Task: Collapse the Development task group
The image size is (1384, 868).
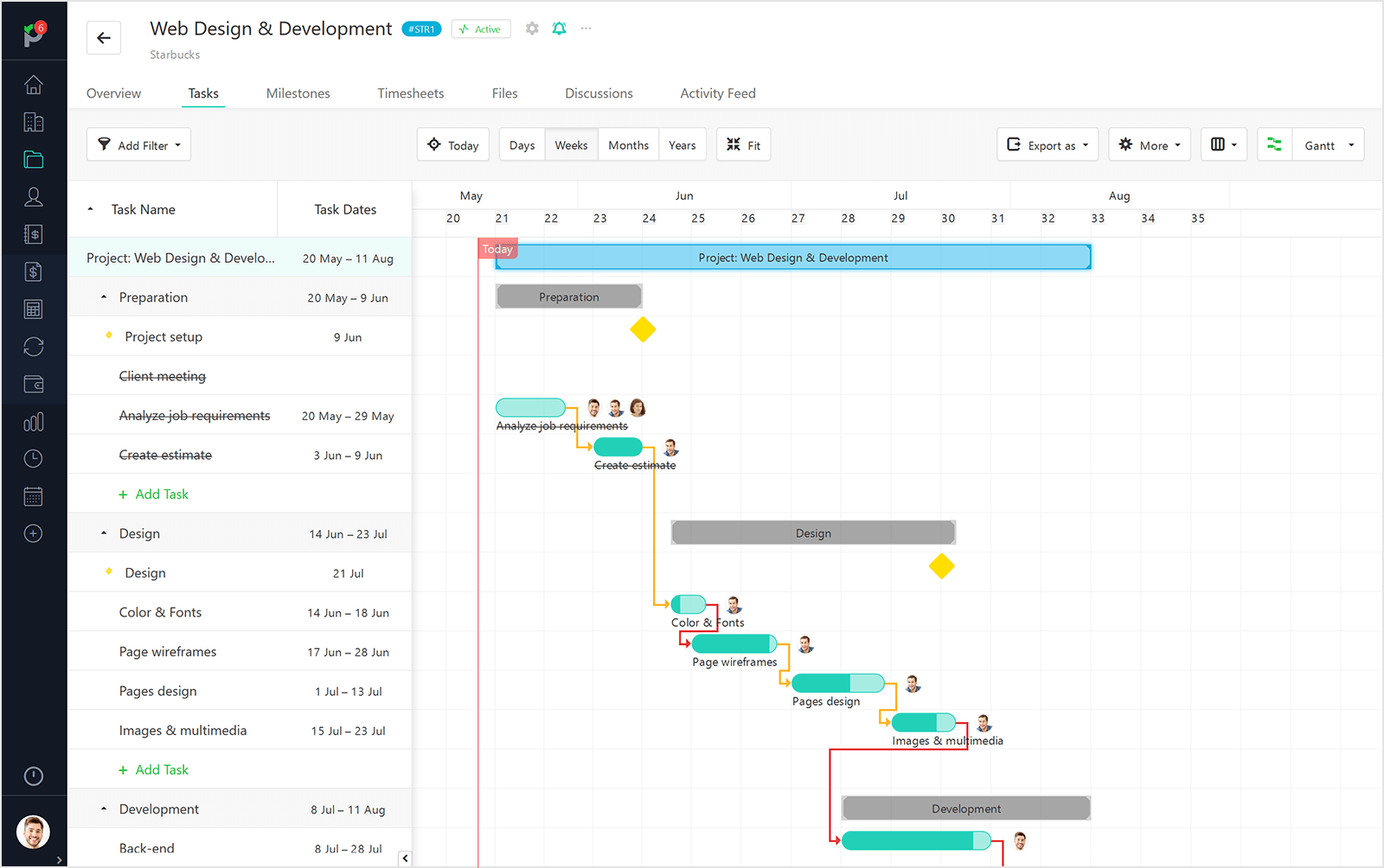Action: 104,809
